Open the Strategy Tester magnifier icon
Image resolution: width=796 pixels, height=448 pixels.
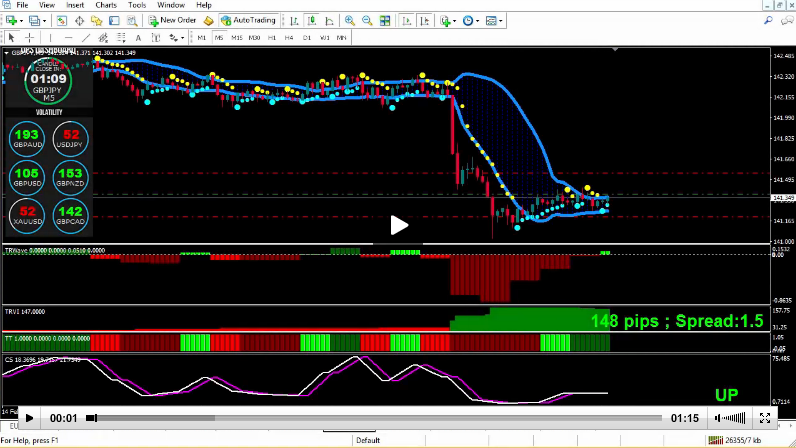[x=132, y=21]
